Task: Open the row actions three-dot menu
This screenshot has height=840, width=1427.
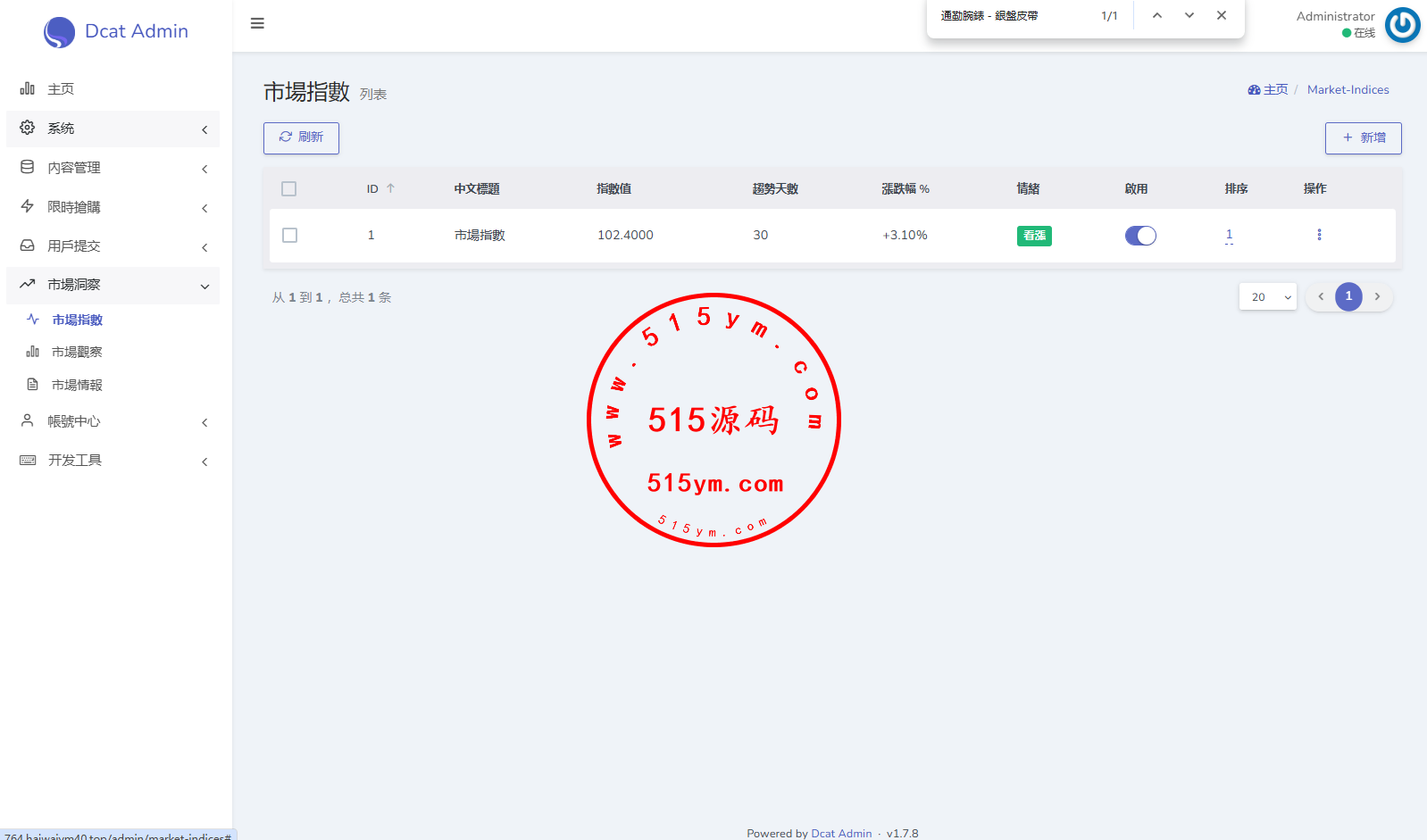Action: click(1319, 235)
